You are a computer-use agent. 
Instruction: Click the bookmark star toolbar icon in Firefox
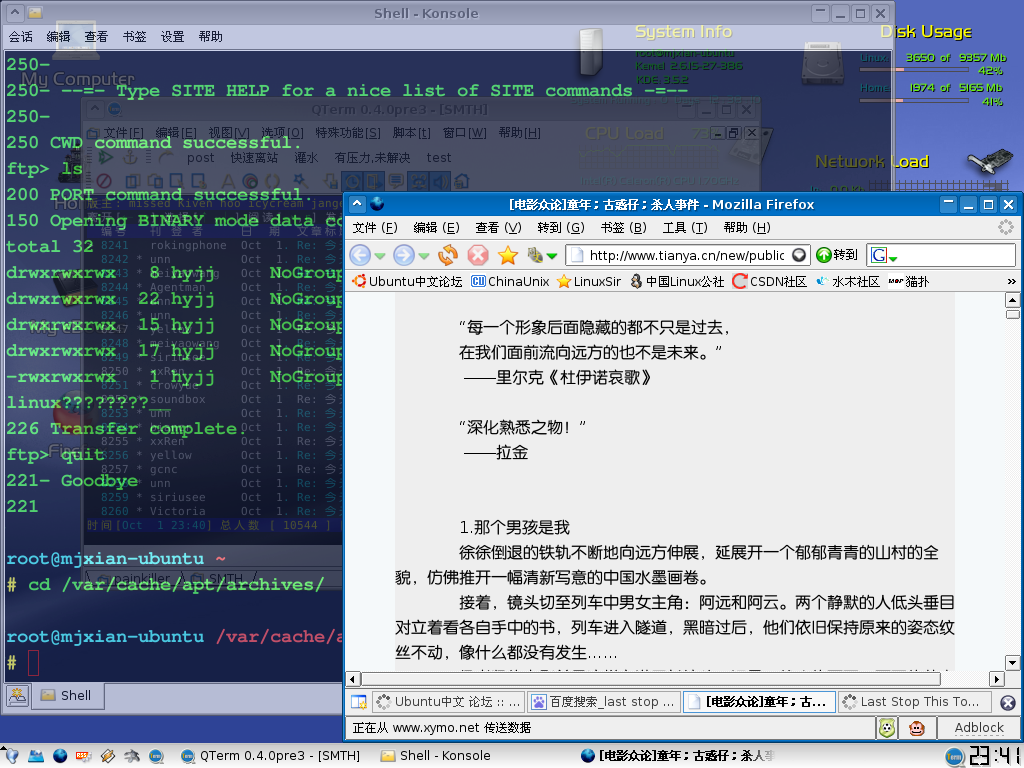[x=507, y=255]
